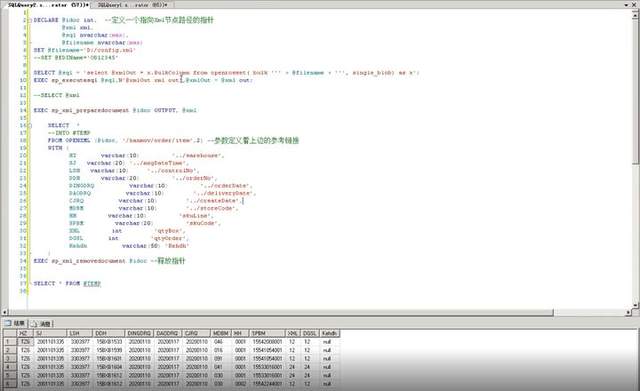The image size is (640, 391).
Task: Click the SJ column header
Action: click(51, 333)
